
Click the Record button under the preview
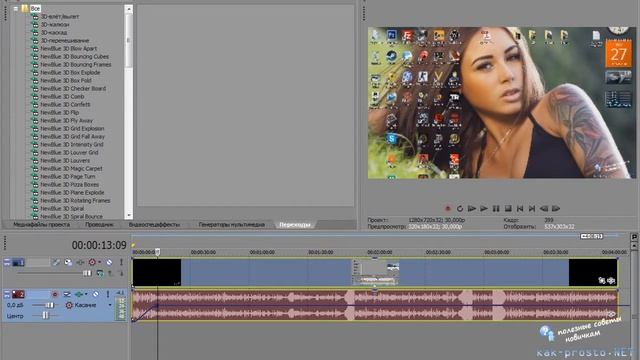point(447,209)
